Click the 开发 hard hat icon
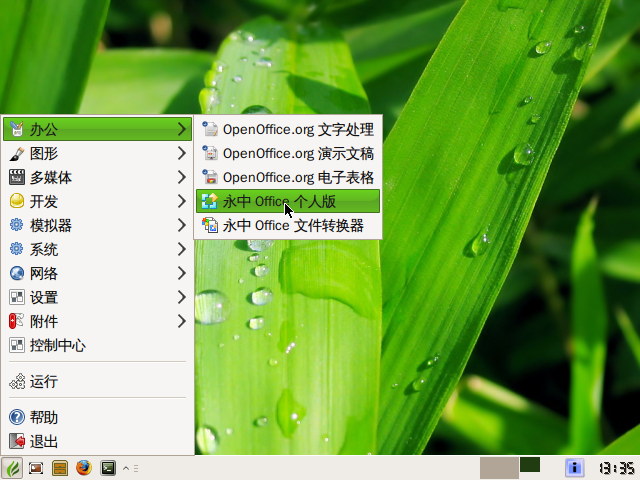 [x=17, y=201]
